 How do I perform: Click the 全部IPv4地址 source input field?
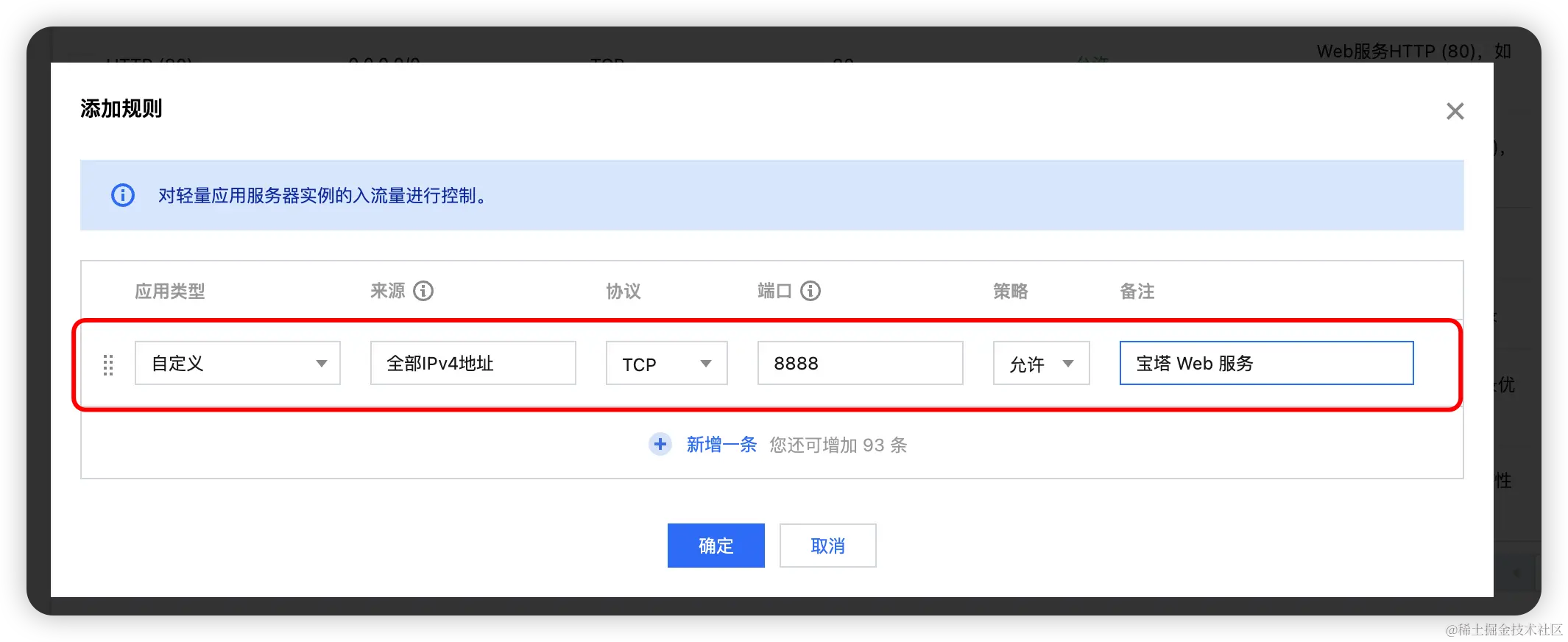473,363
